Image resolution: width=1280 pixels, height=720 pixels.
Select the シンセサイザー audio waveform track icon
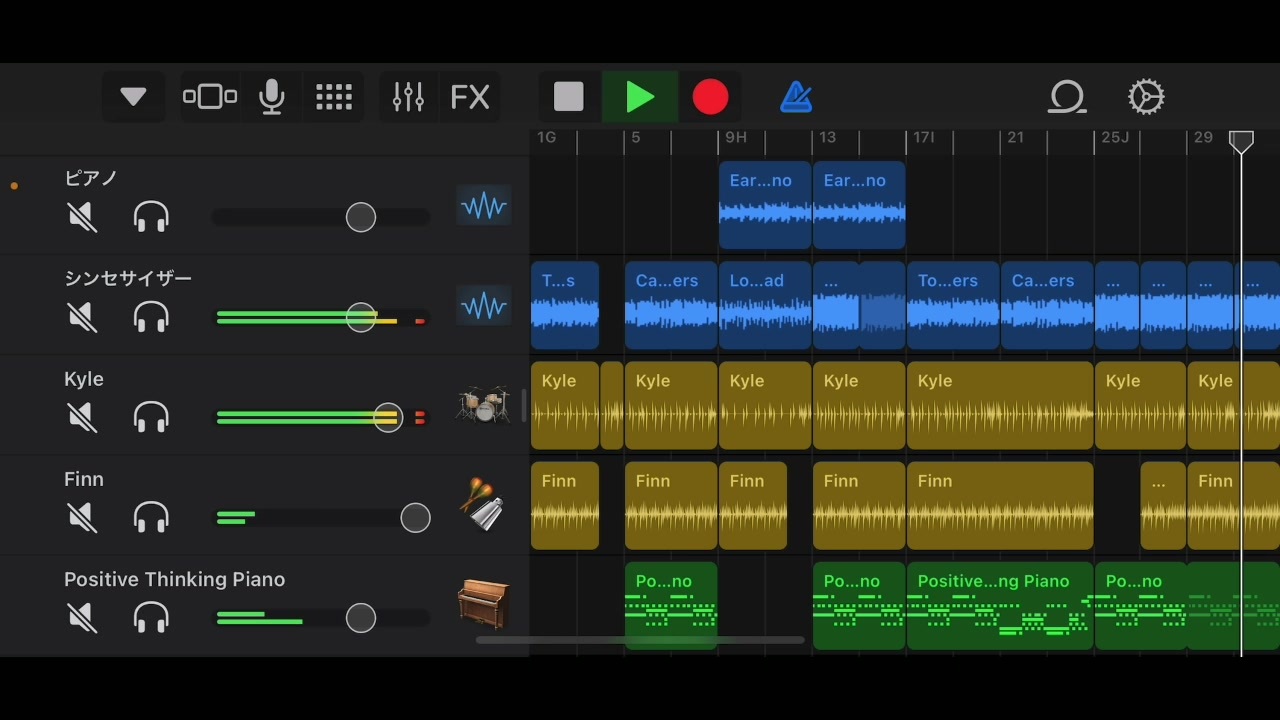(484, 306)
